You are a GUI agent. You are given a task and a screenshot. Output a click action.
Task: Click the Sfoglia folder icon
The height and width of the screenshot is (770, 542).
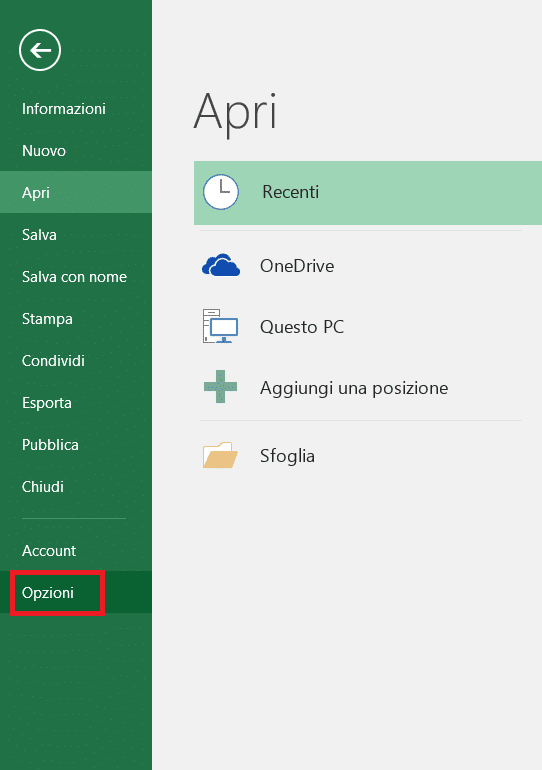pyautogui.click(x=220, y=455)
